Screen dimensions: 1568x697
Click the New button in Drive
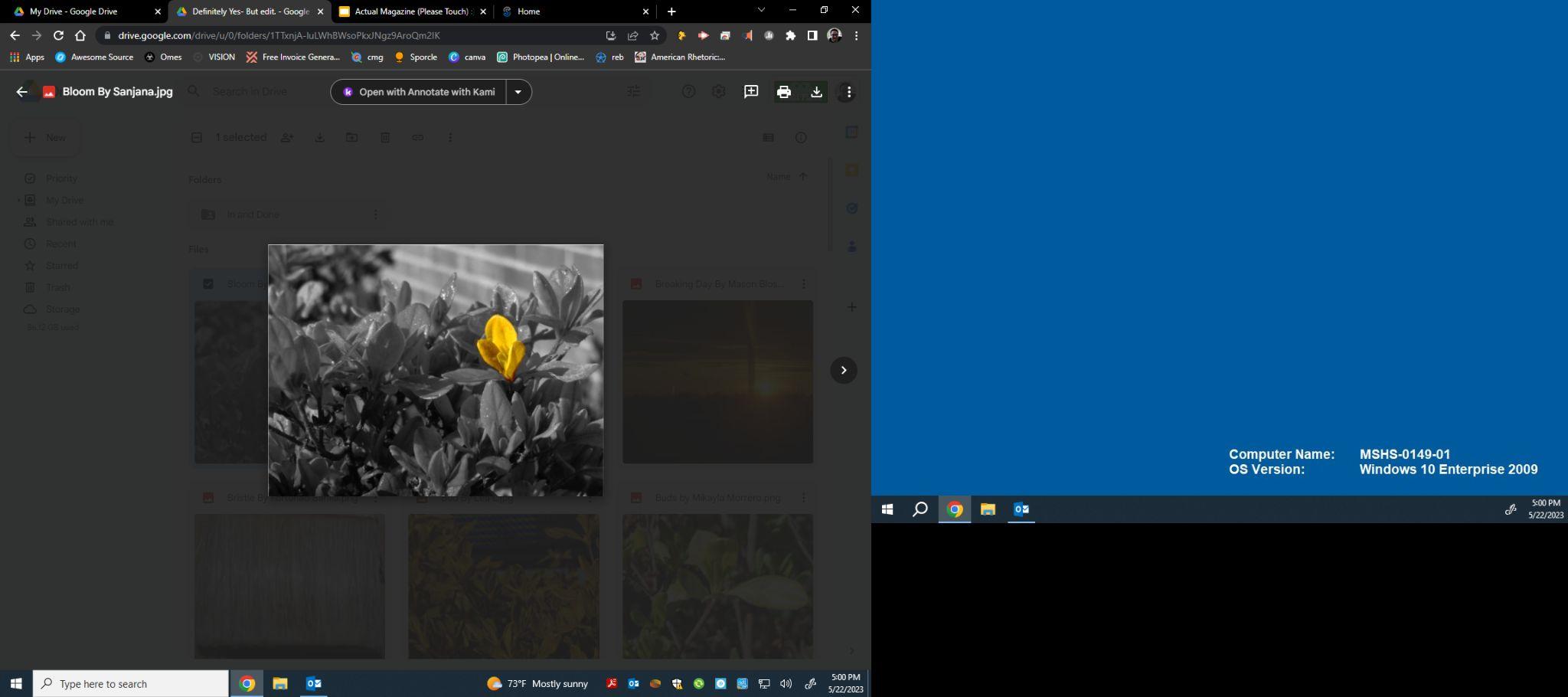pyautogui.click(x=45, y=138)
